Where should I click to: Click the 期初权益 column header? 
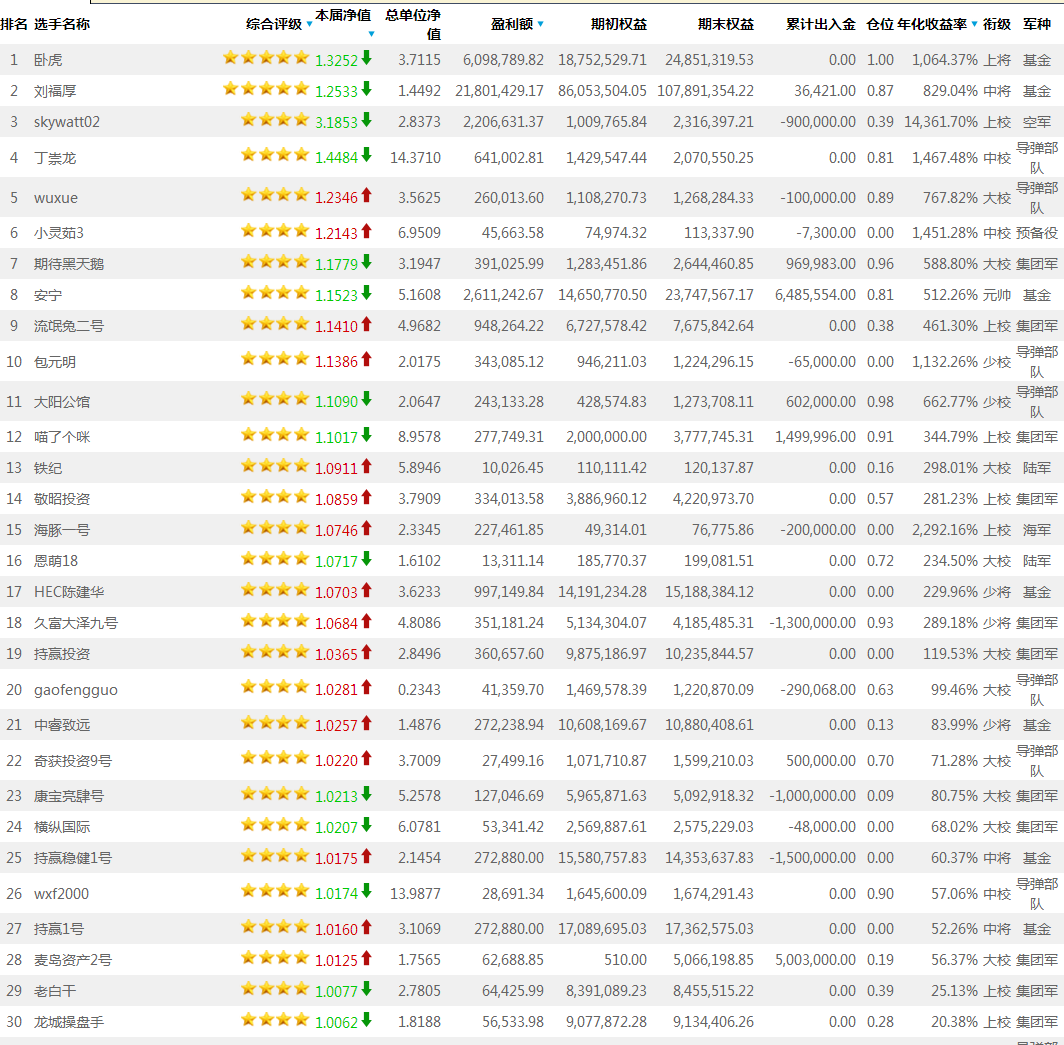[x=618, y=24]
